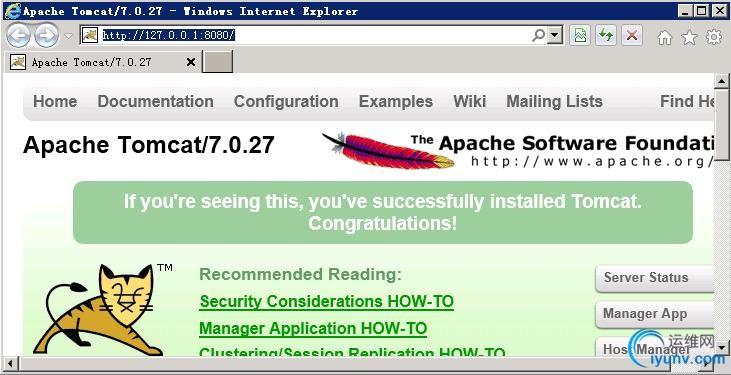Open the Mailing Lists menu item
This screenshot has height=375, width=731.
pyautogui.click(x=554, y=101)
